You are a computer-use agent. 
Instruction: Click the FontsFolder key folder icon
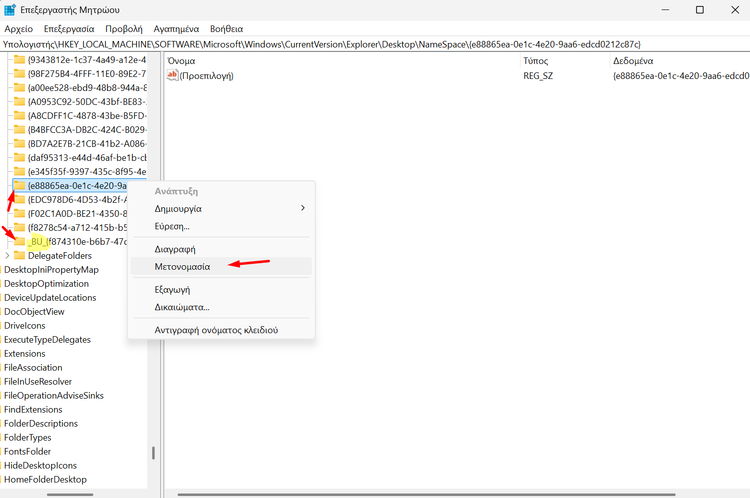point(1,452)
